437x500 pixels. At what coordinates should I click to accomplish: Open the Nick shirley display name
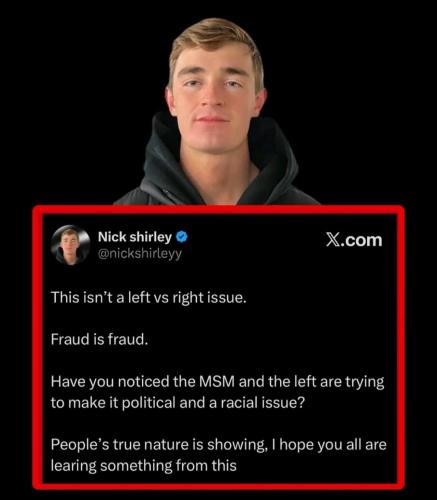point(135,237)
